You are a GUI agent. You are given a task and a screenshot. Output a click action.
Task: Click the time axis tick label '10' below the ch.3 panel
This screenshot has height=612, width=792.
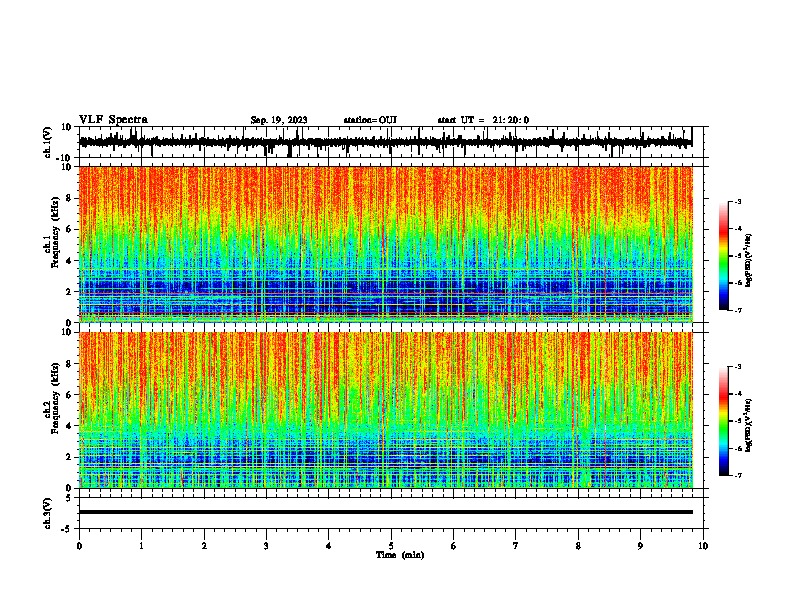[x=703, y=546]
